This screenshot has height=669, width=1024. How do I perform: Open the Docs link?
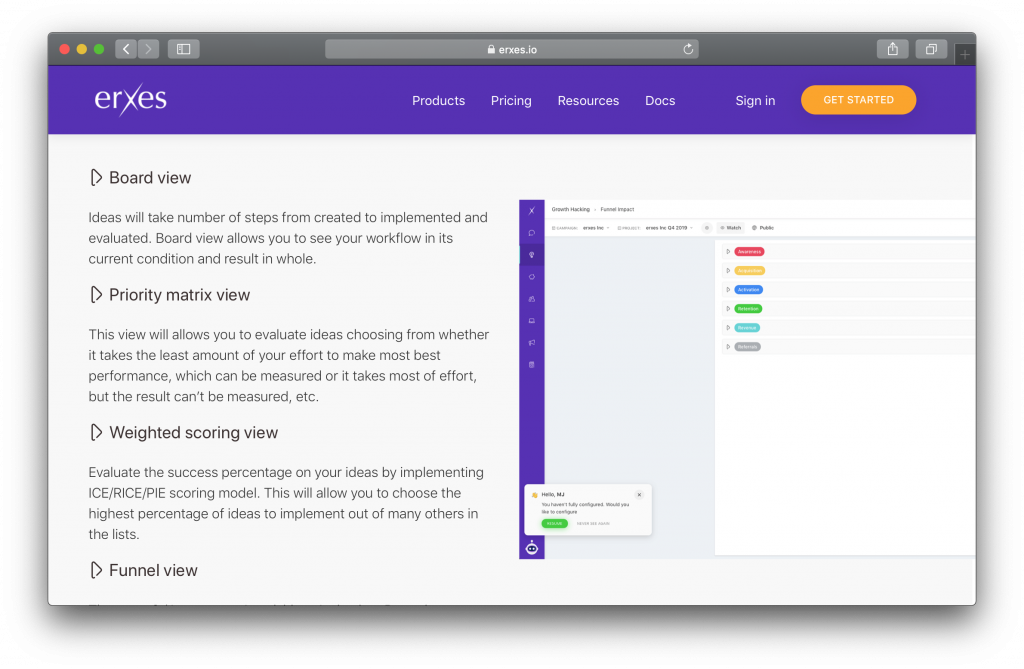coord(660,101)
